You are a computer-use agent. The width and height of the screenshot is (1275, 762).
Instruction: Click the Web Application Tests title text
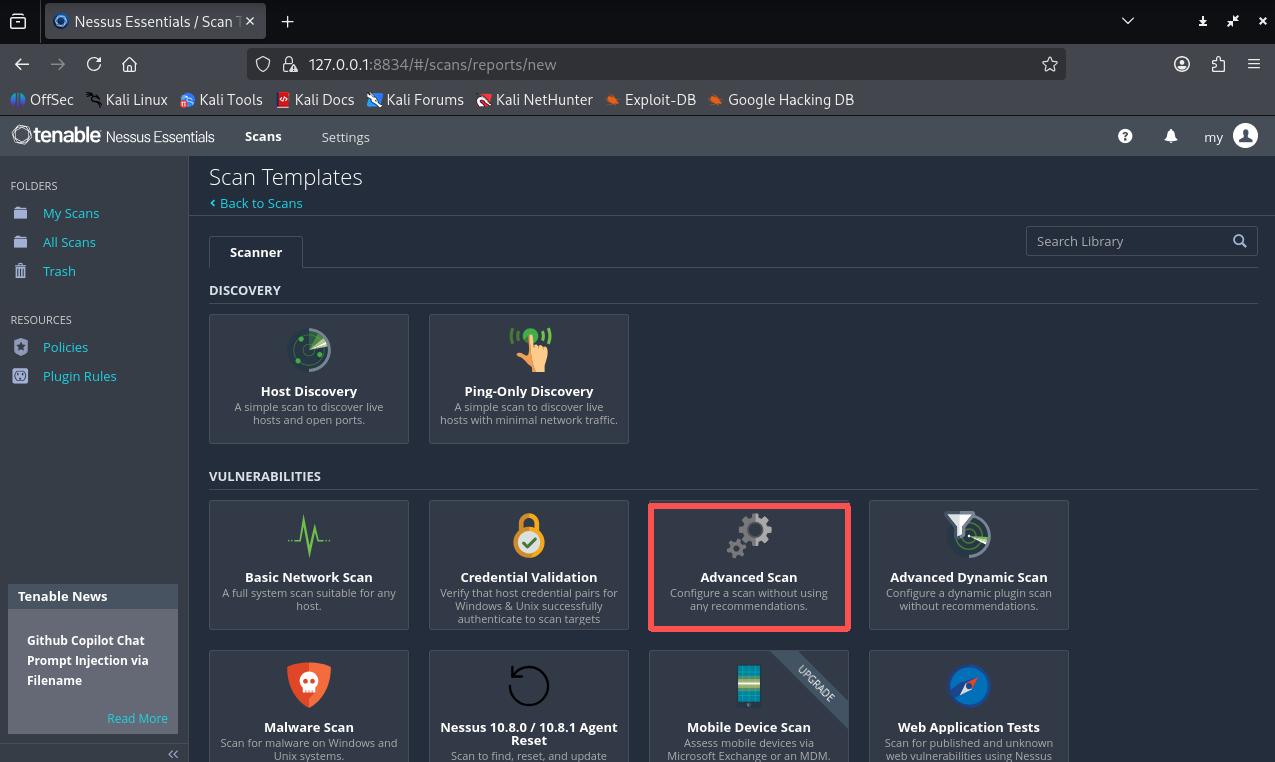pyautogui.click(x=969, y=727)
